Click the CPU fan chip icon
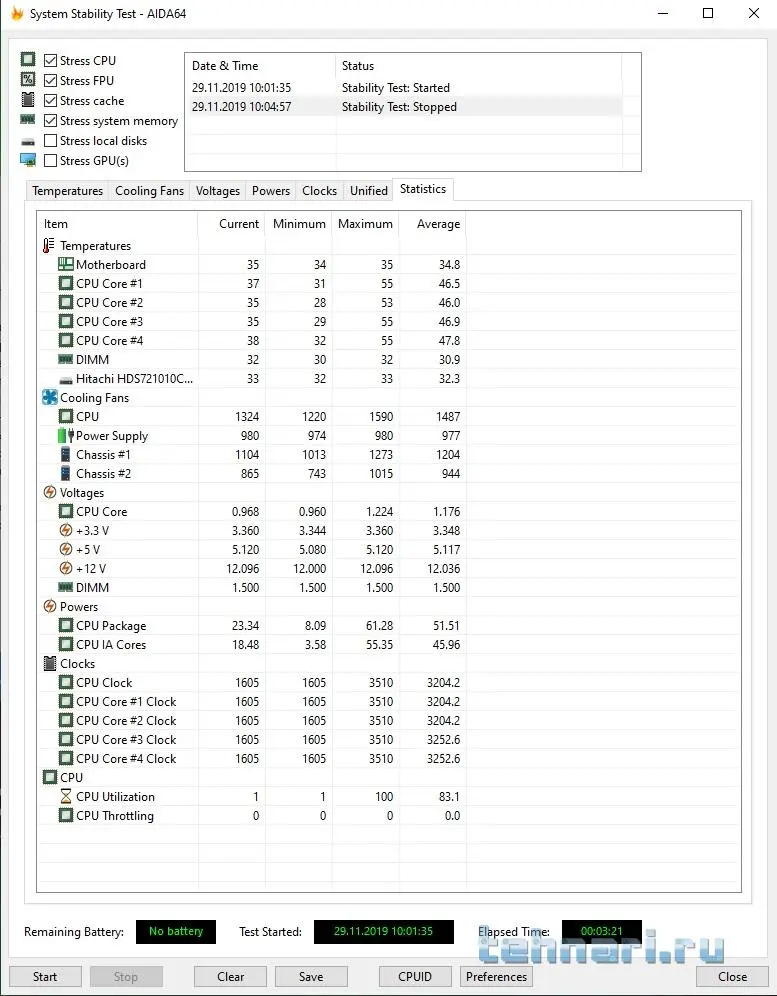This screenshot has width=777, height=996. click(65, 417)
